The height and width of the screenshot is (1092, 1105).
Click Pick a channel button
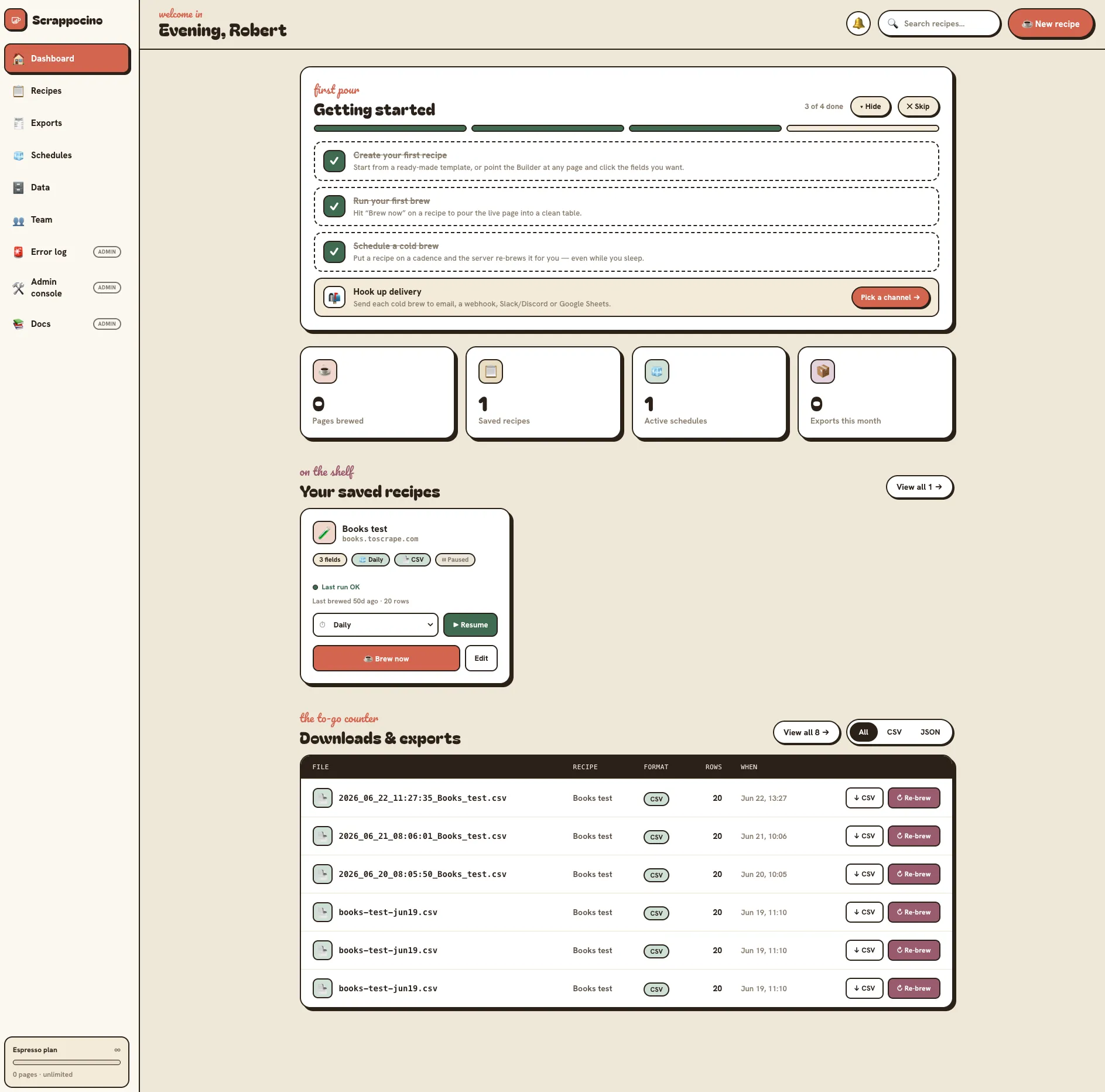pos(890,298)
